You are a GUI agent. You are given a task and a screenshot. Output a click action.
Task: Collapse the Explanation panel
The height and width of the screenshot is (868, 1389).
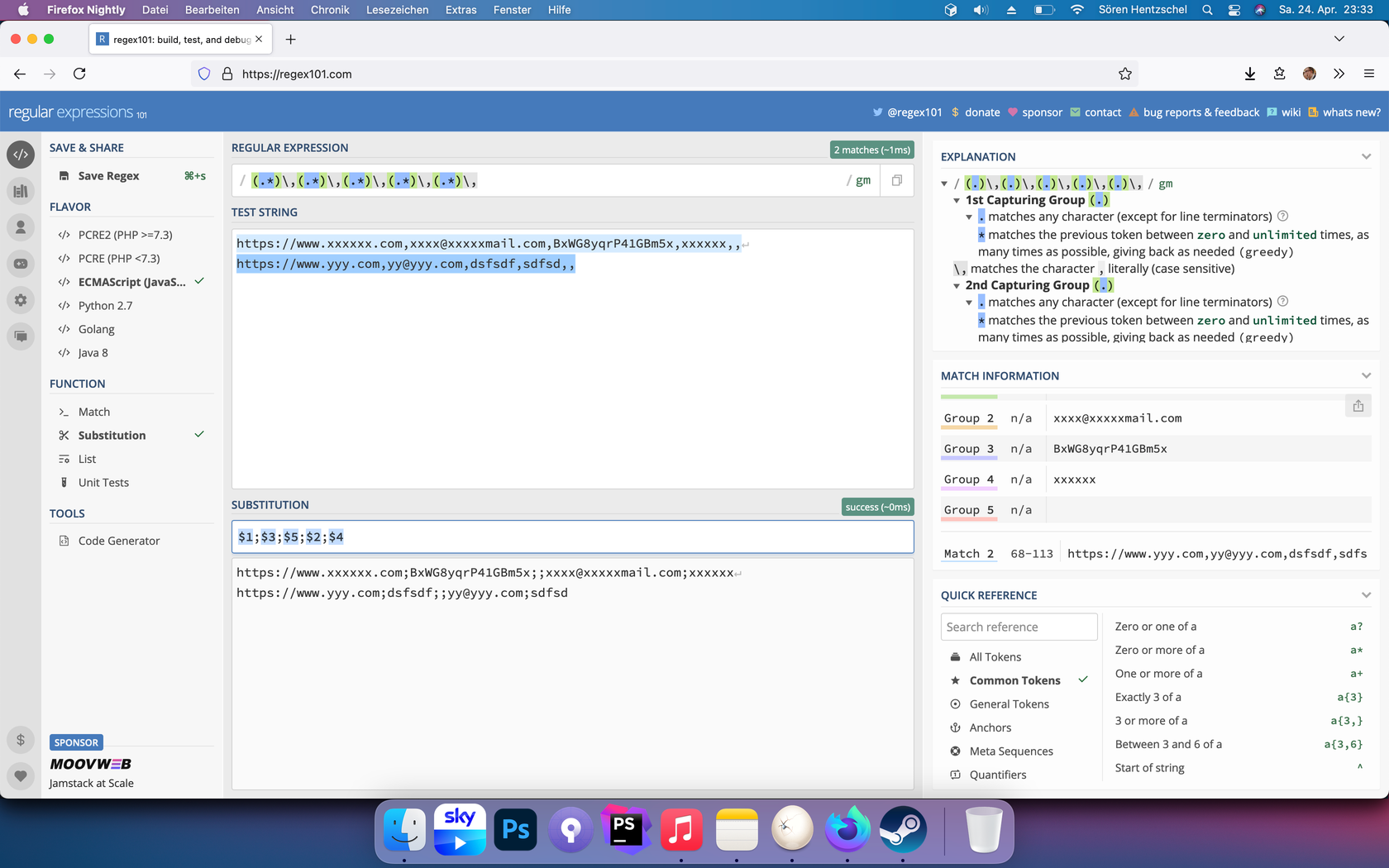click(1366, 157)
